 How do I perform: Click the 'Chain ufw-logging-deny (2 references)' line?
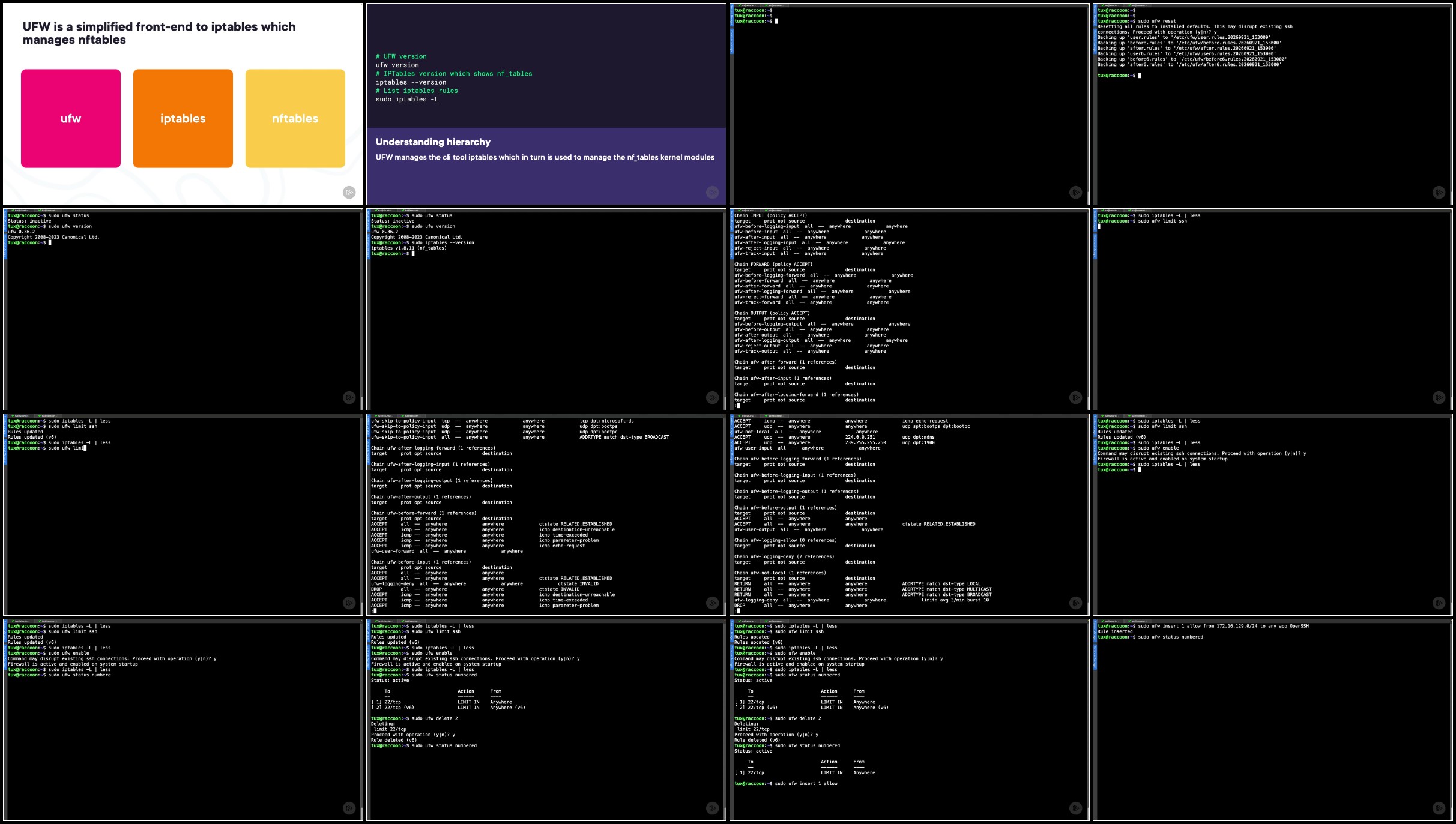point(784,557)
